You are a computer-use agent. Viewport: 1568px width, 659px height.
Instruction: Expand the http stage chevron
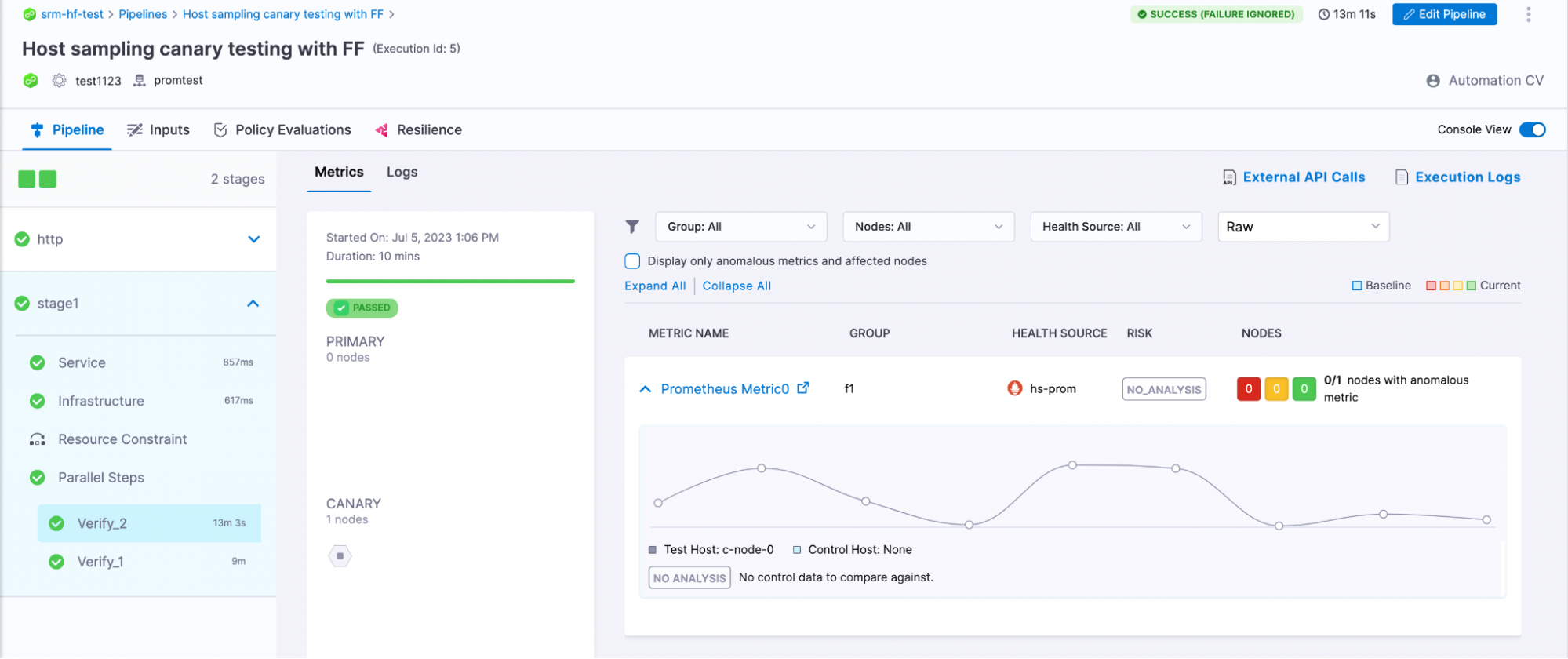pos(253,239)
